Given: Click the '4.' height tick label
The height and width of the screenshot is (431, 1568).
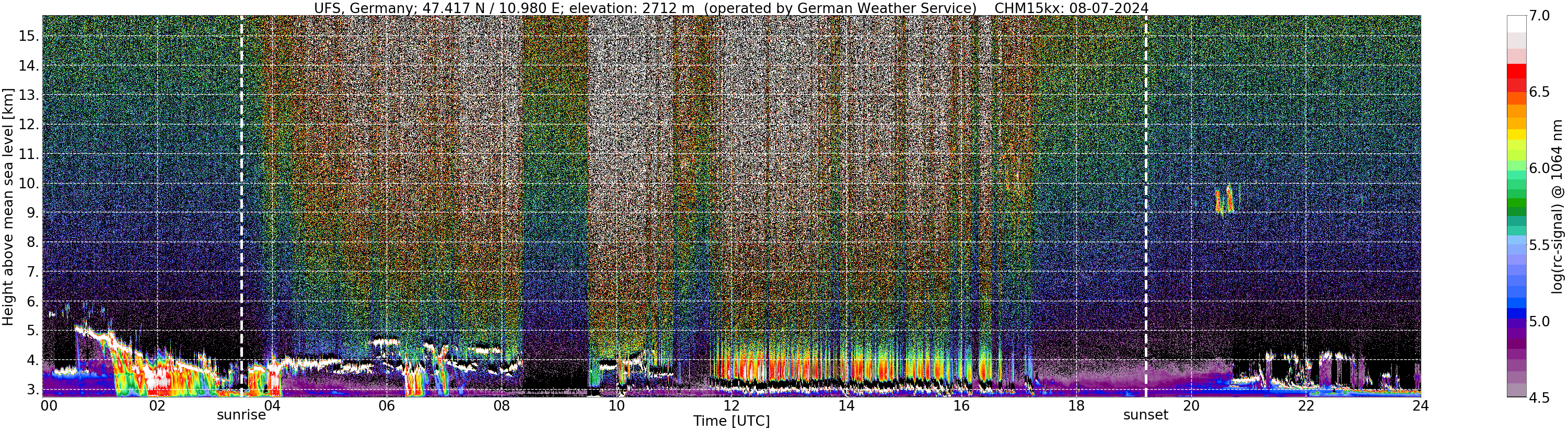Looking at the screenshot, I should click(x=33, y=360).
